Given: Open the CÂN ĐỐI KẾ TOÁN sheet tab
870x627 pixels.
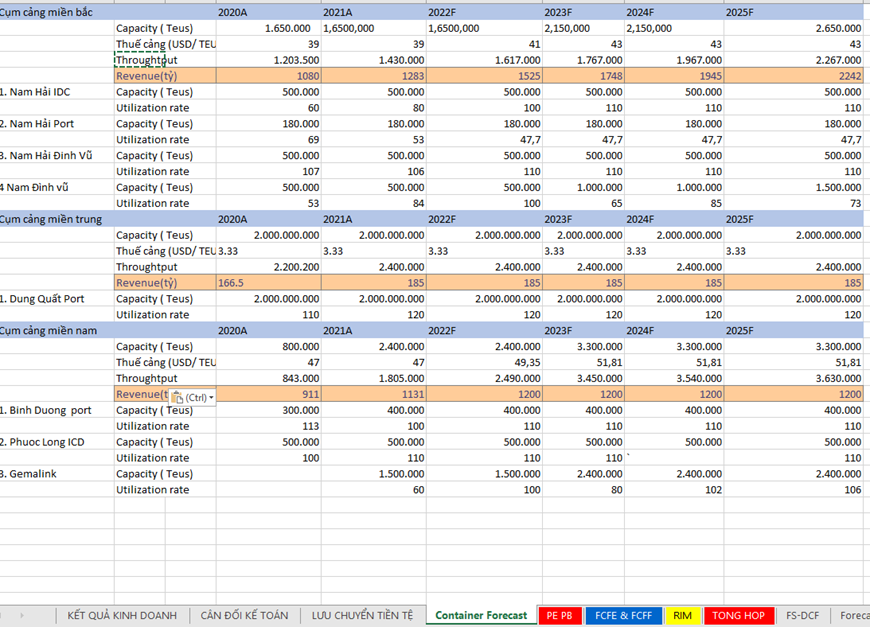Looking at the screenshot, I should click(244, 615).
